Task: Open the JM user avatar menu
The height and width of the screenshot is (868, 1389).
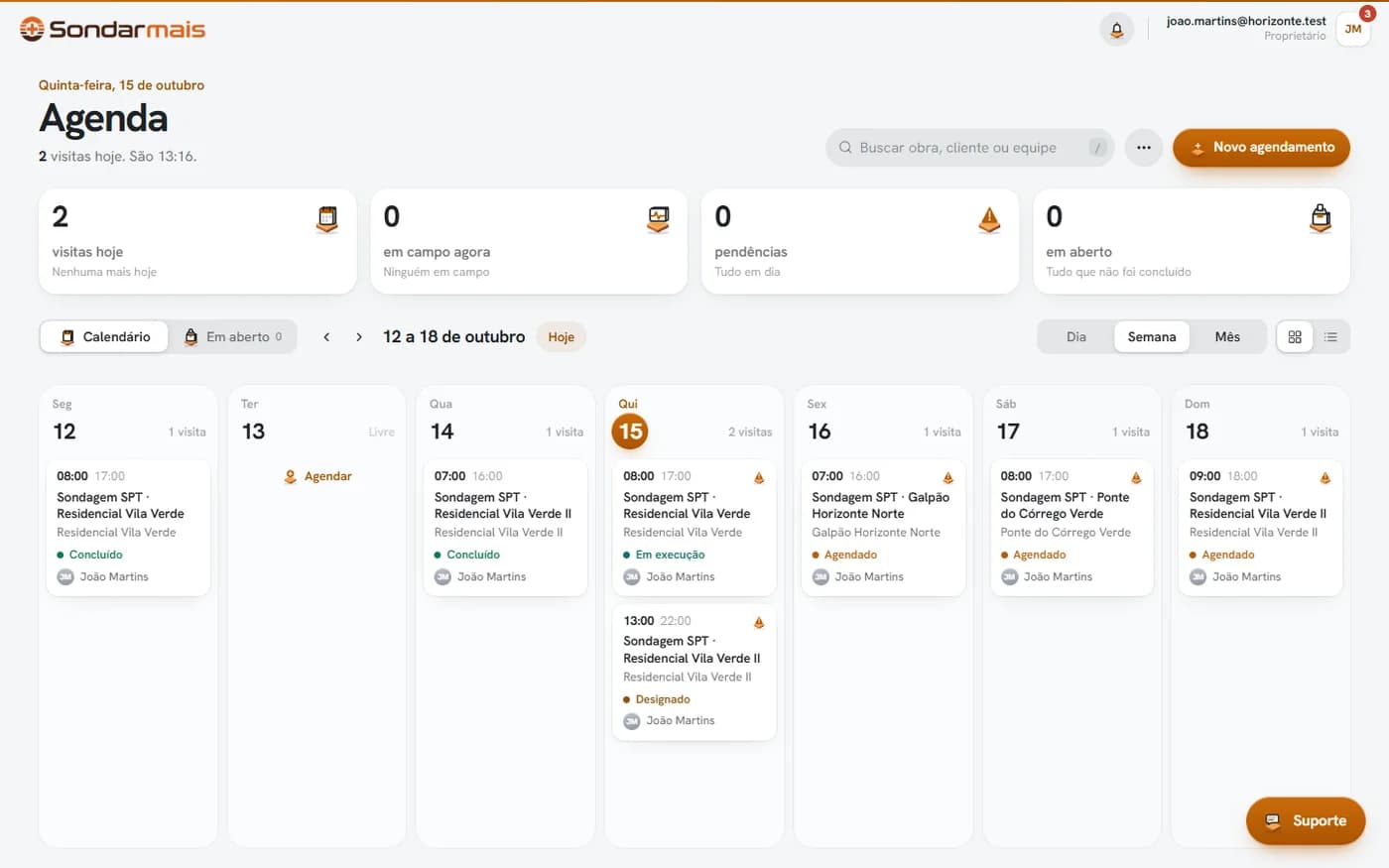Action: pos(1353,29)
